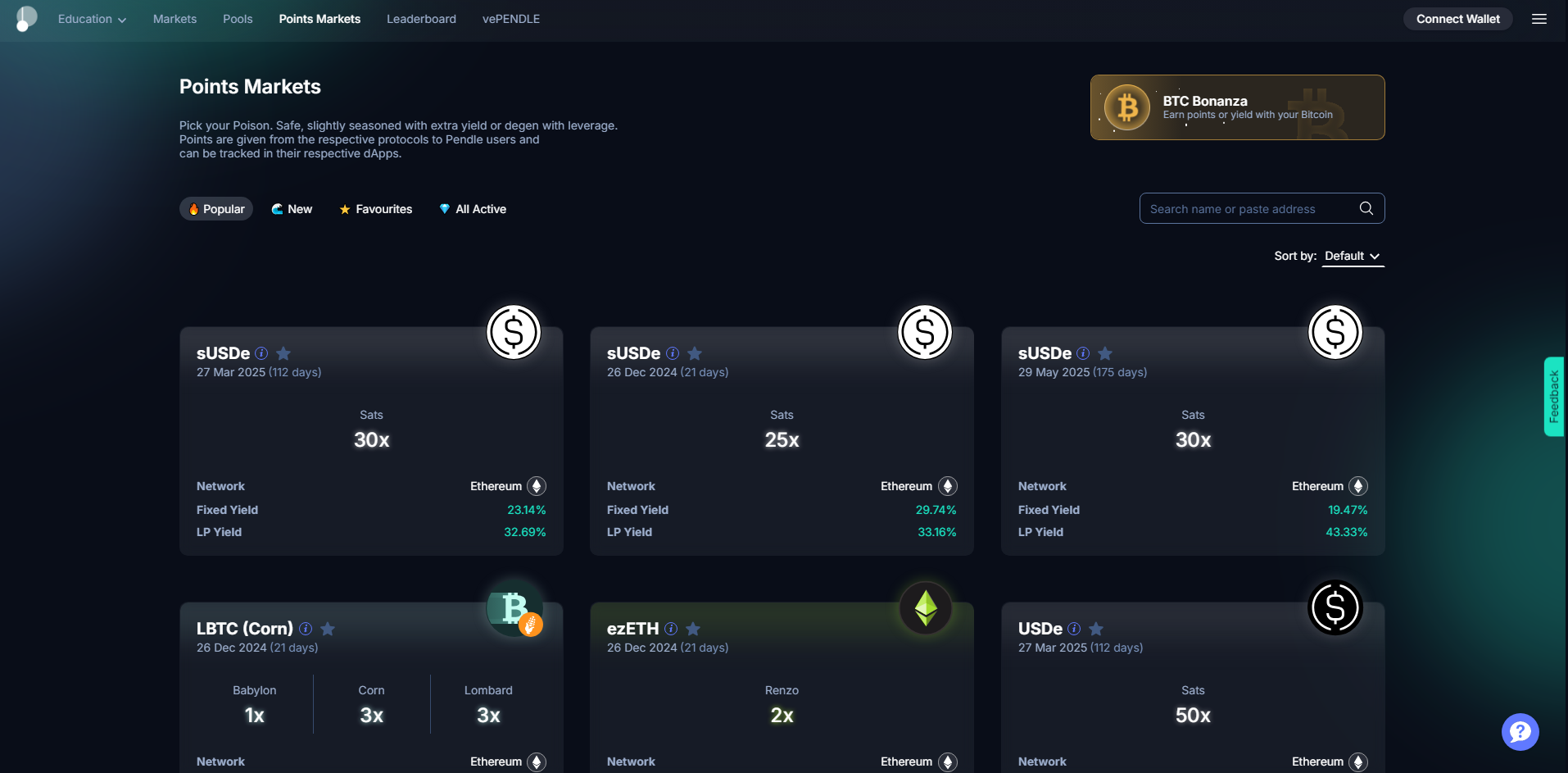Image resolution: width=1568 pixels, height=773 pixels.
Task: Open the Sort by Default dropdown
Action: click(1352, 256)
